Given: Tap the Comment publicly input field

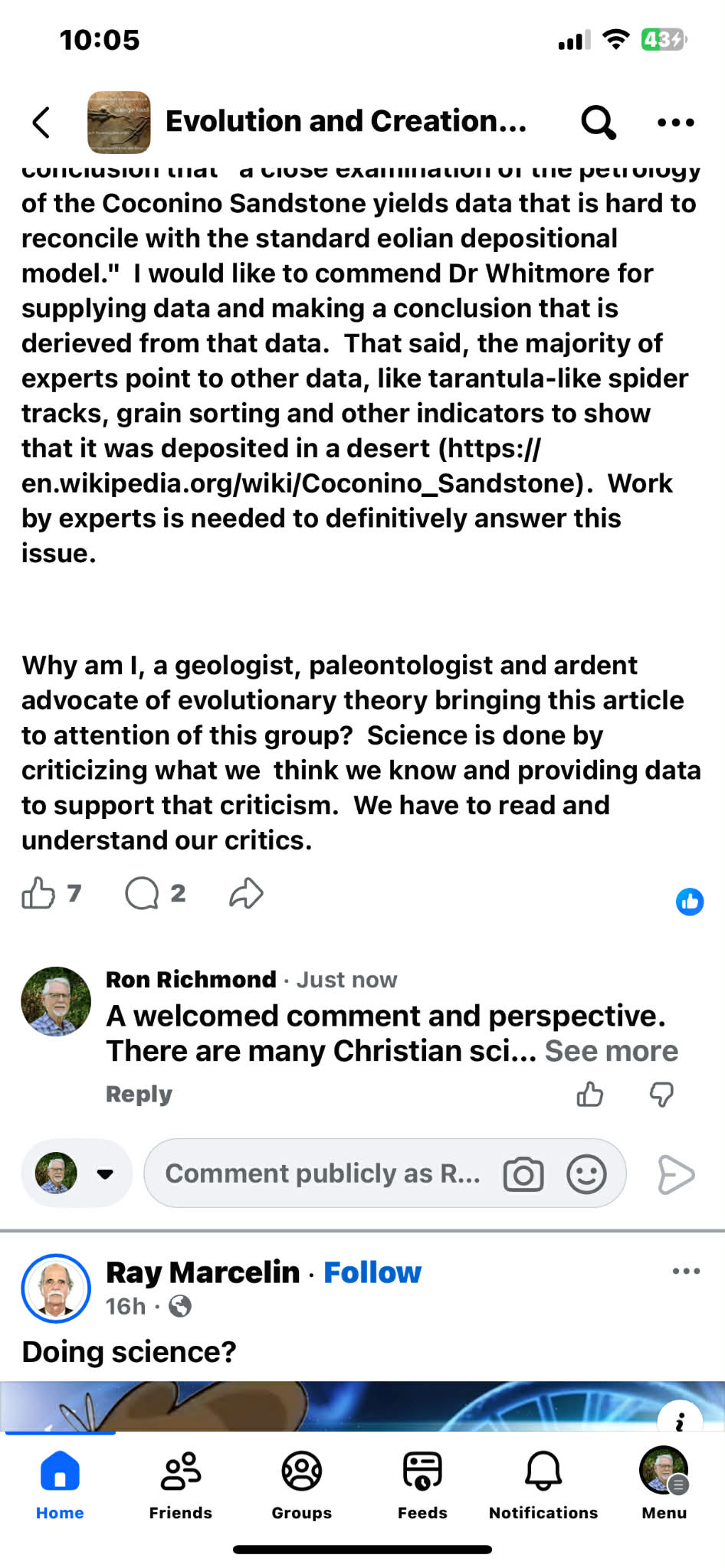Looking at the screenshot, I should tap(322, 1174).
